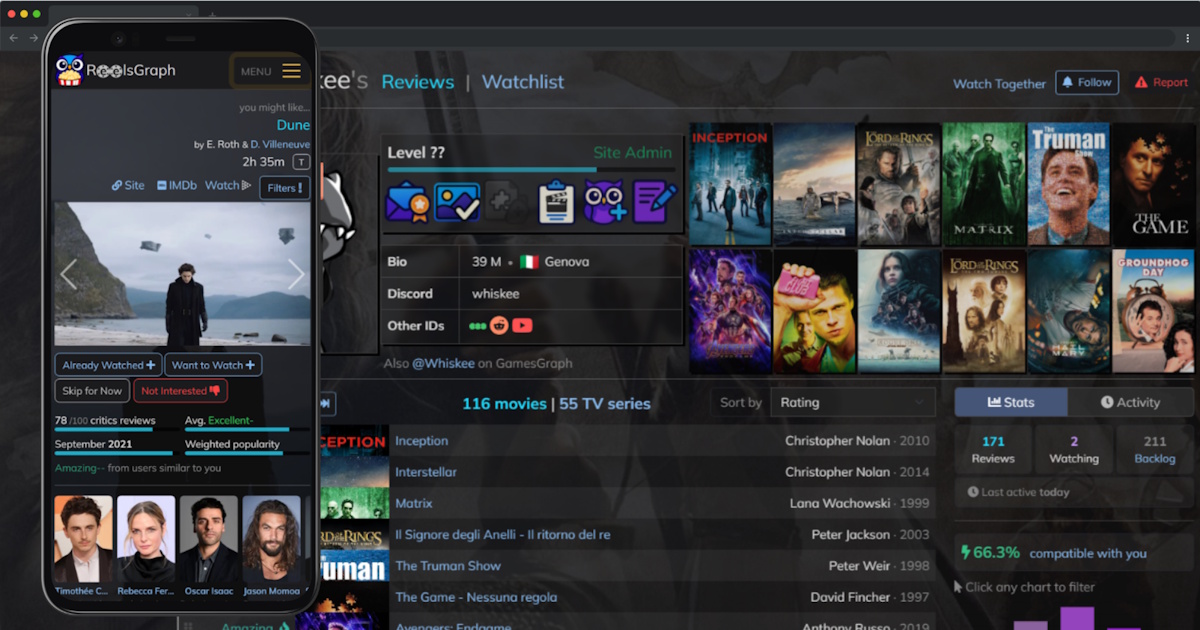Switch to the Stats tab
This screenshot has width=1200, height=630.
pyautogui.click(x=1011, y=402)
